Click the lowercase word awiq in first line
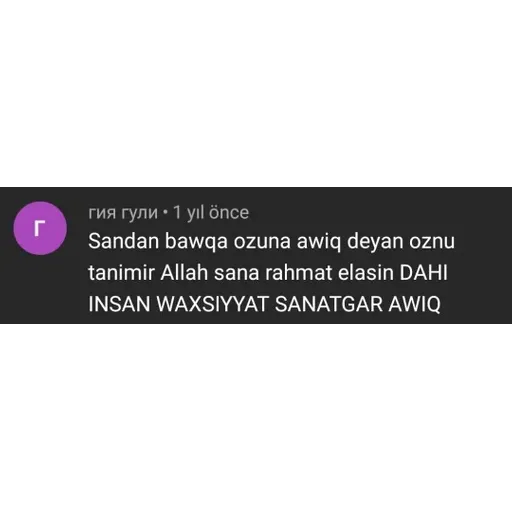 319,241
